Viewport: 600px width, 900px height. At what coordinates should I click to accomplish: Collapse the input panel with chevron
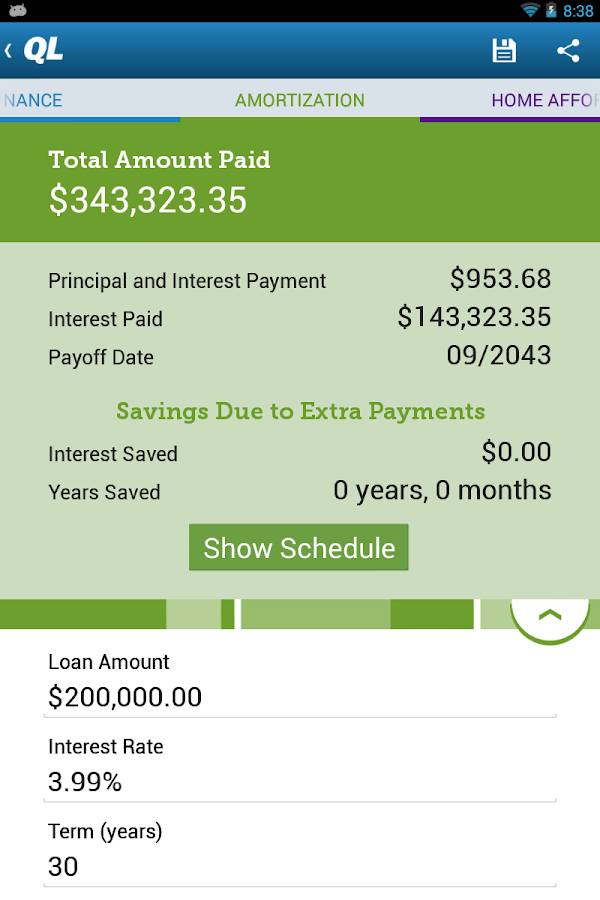coord(550,614)
